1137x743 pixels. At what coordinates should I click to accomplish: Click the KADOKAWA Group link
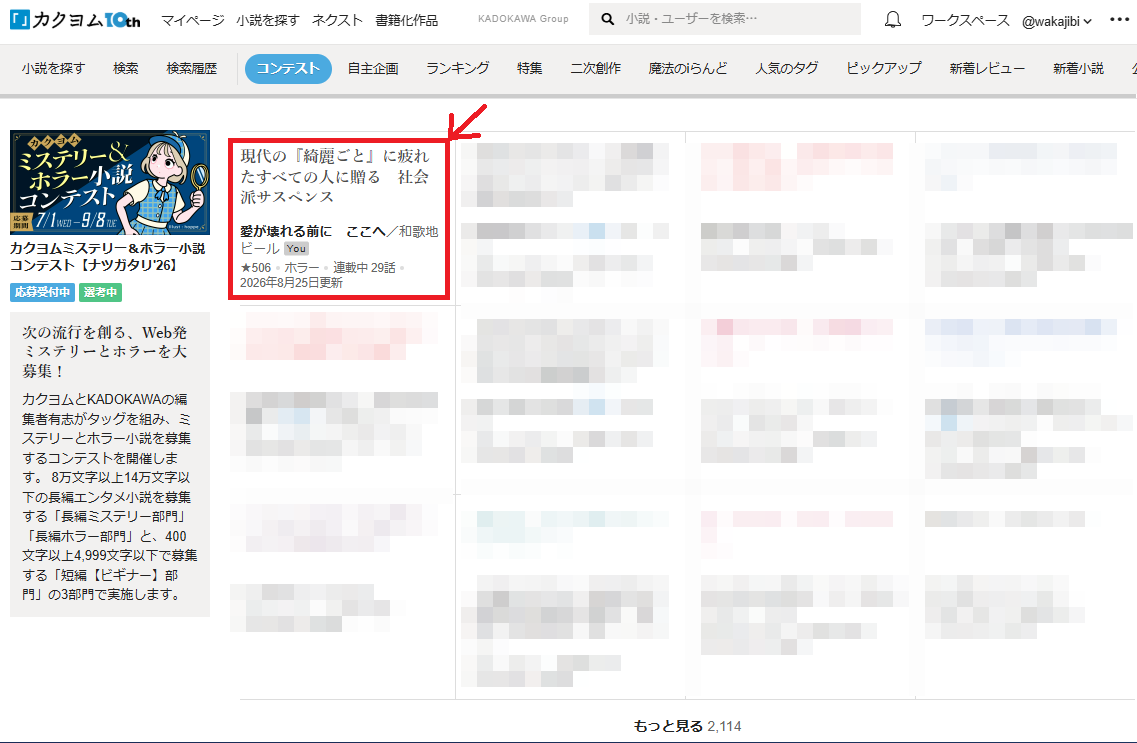click(x=523, y=19)
